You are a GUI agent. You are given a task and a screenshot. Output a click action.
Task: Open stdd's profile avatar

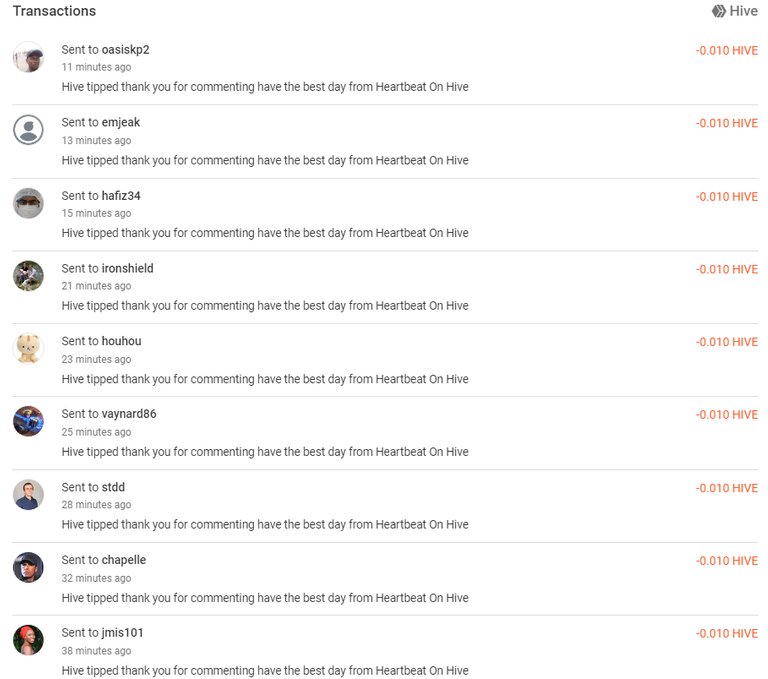pyautogui.click(x=28, y=494)
